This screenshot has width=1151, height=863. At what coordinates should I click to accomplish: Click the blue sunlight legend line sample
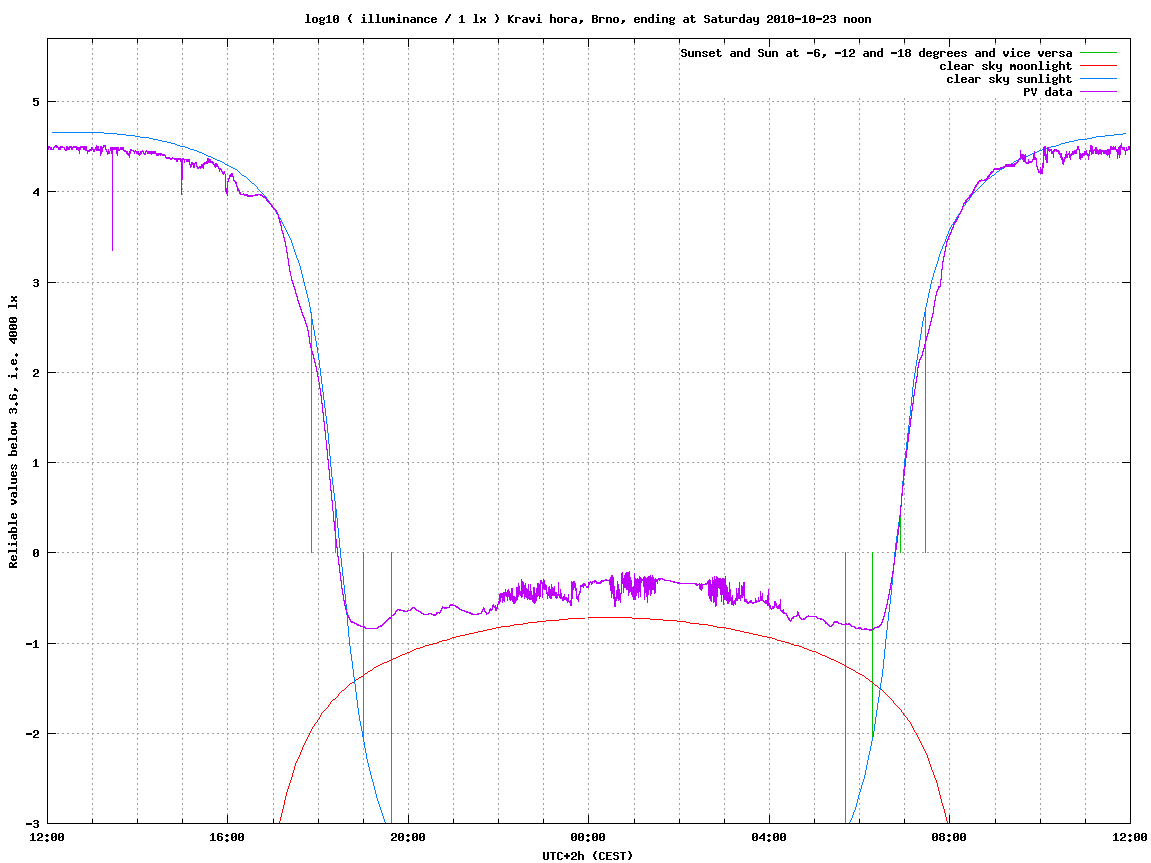pyautogui.click(x=1098, y=79)
